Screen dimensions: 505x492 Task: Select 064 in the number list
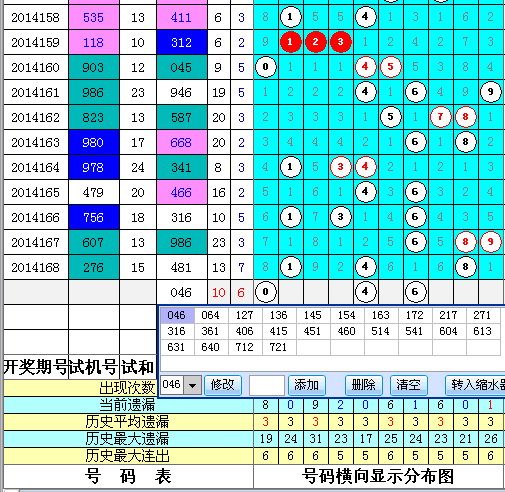210,315
